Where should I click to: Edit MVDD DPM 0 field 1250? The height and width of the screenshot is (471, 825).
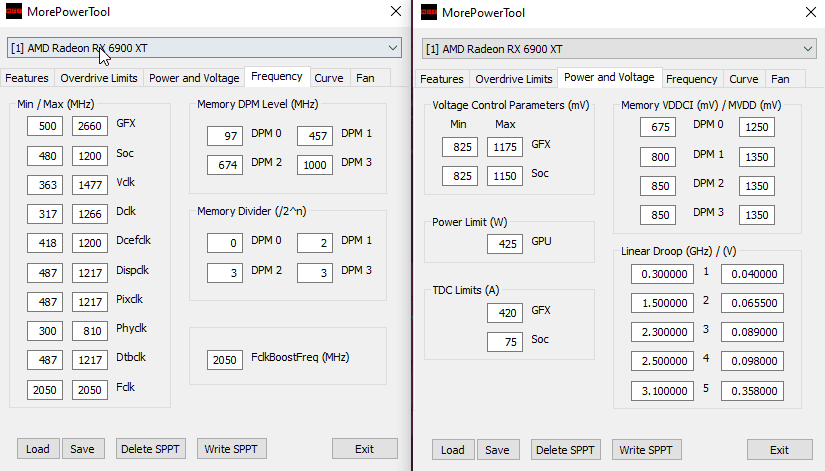pos(757,127)
